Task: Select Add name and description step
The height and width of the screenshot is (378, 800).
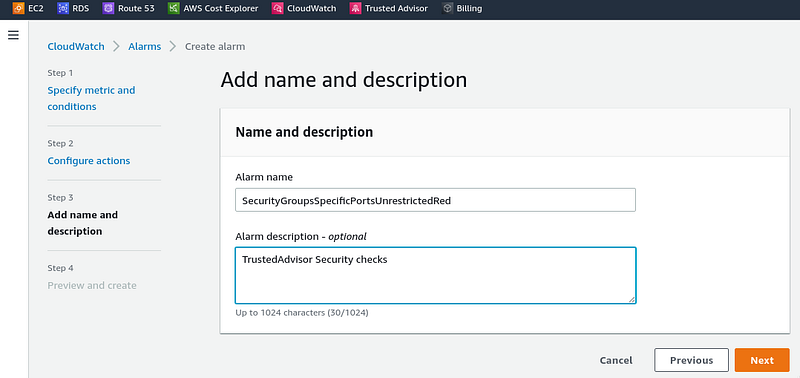Action: pos(83,223)
